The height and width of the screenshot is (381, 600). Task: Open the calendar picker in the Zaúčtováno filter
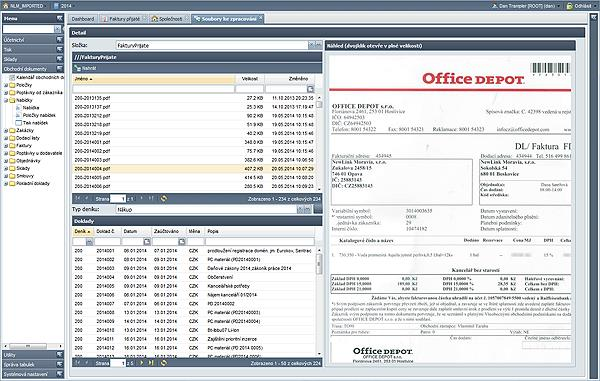182,241
